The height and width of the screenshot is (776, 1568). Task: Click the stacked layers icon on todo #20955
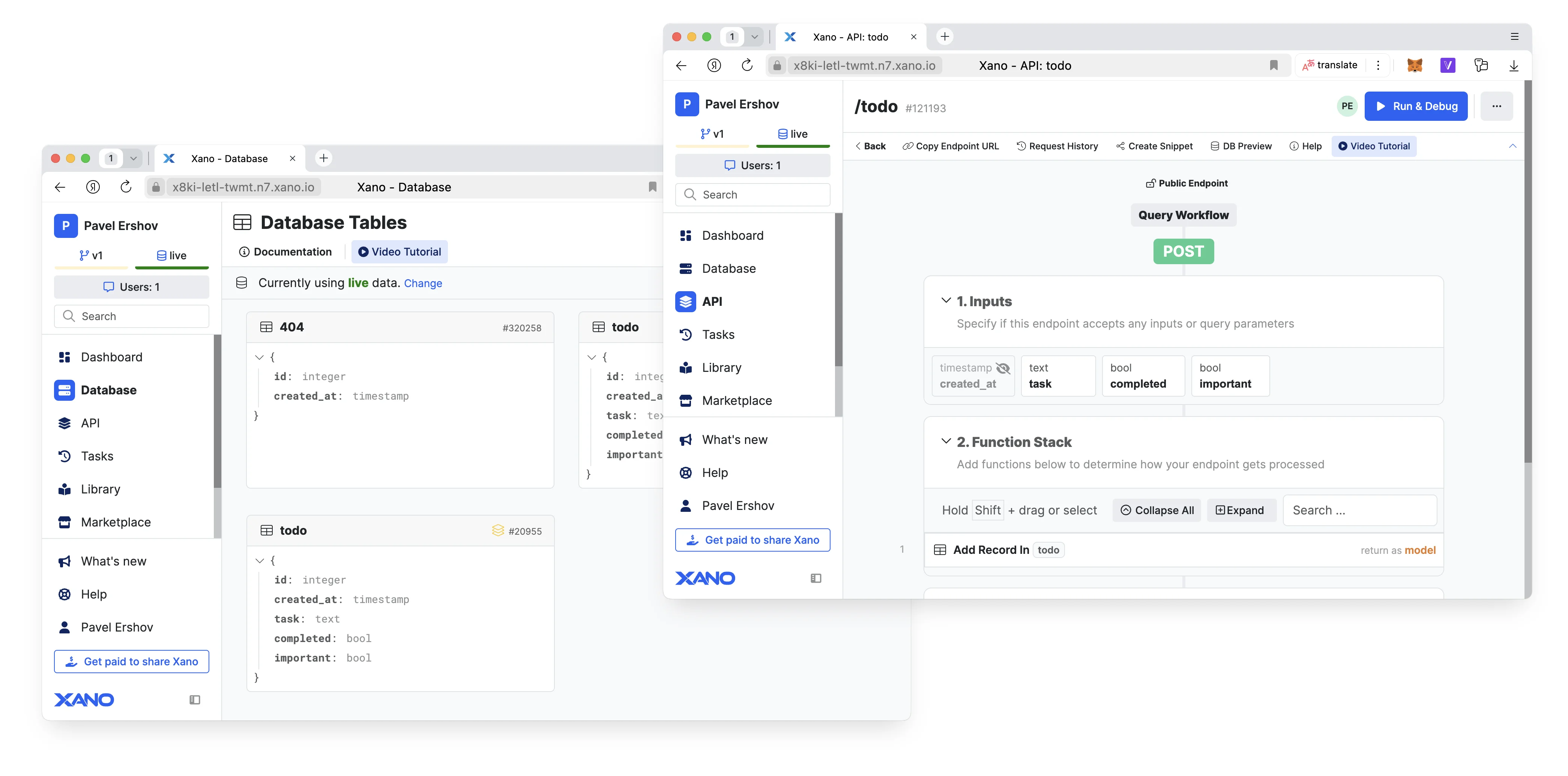[x=498, y=531]
